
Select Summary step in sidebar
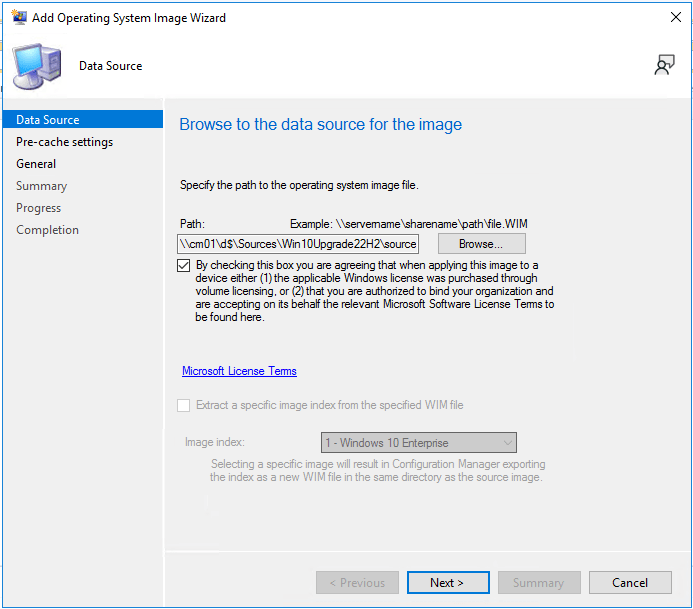[42, 186]
